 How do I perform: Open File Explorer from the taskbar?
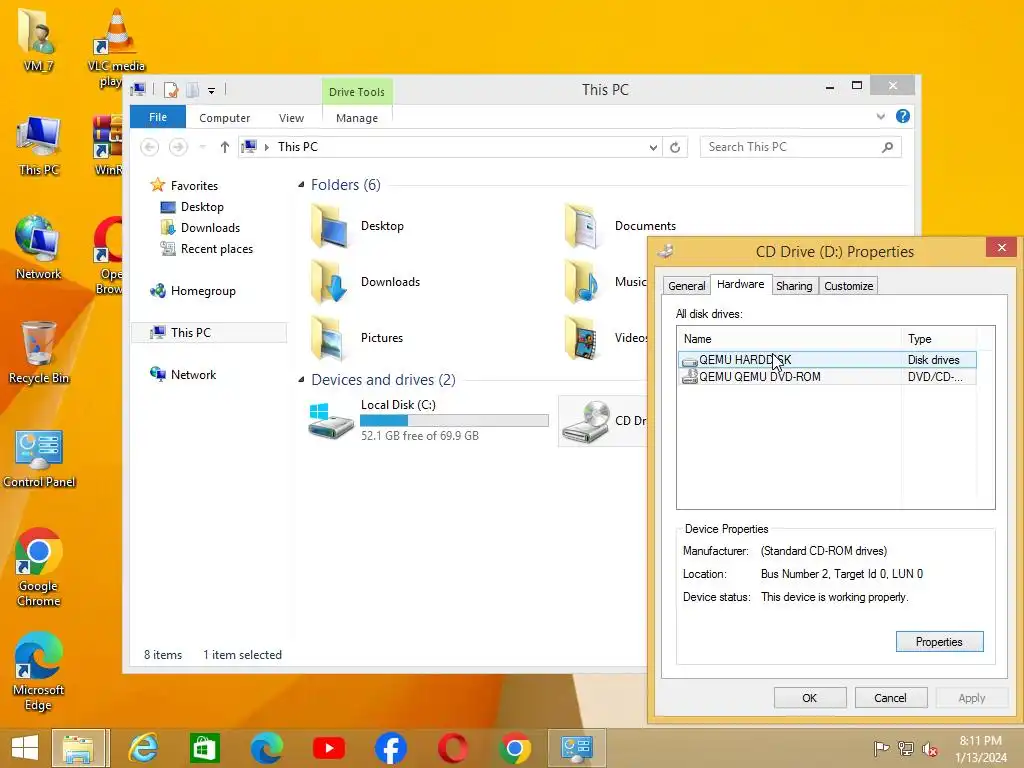click(78, 748)
